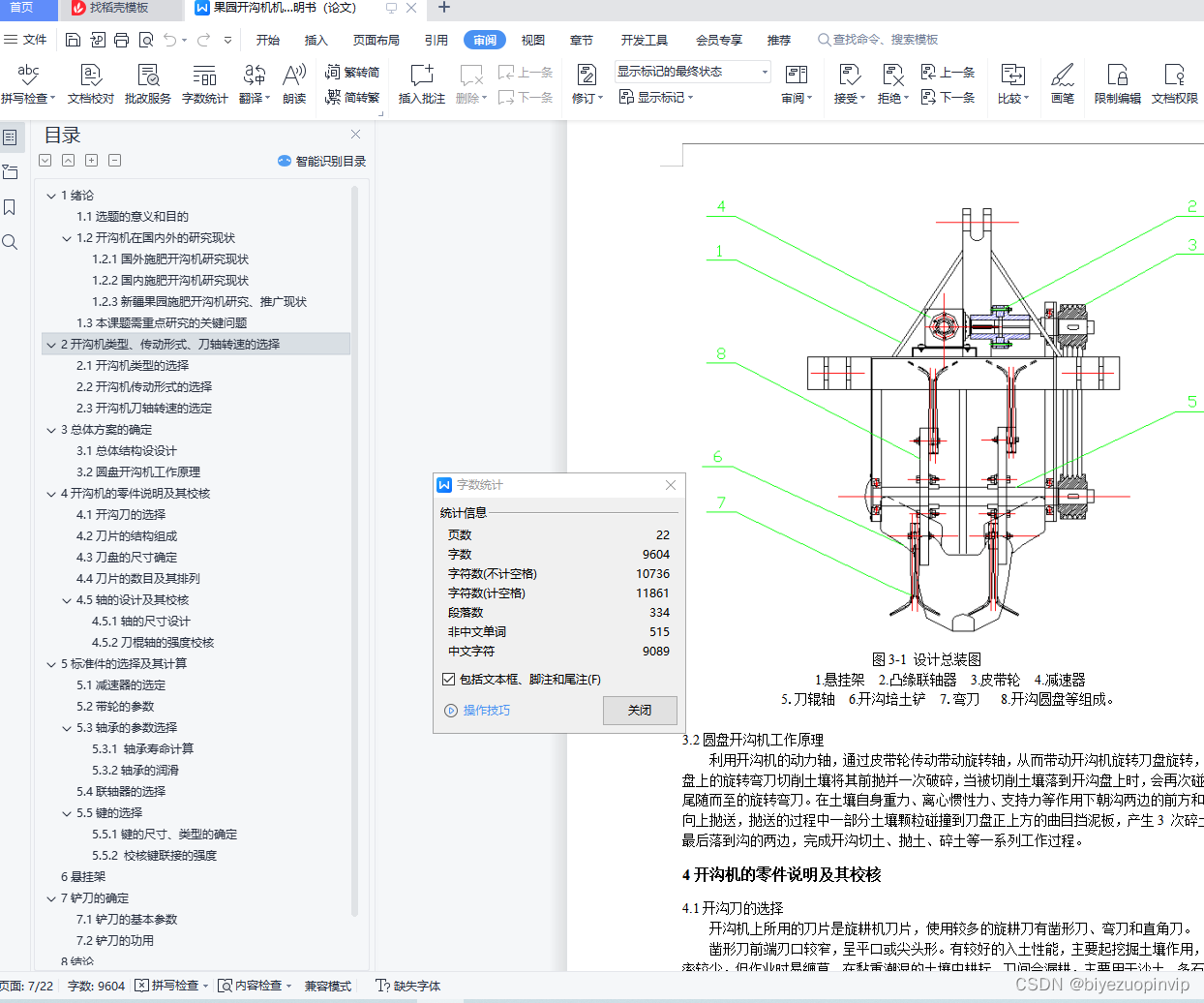Switch to the 页面布局 ribbon tab
This screenshot has width=1204, height=1003.
376,40
